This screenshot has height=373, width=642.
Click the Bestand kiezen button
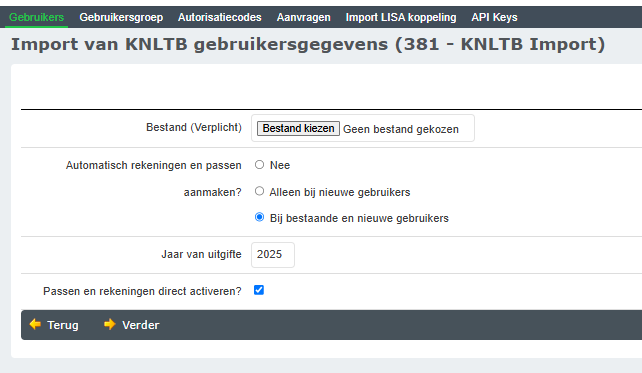pyautogui.click(x=298, y=128)
